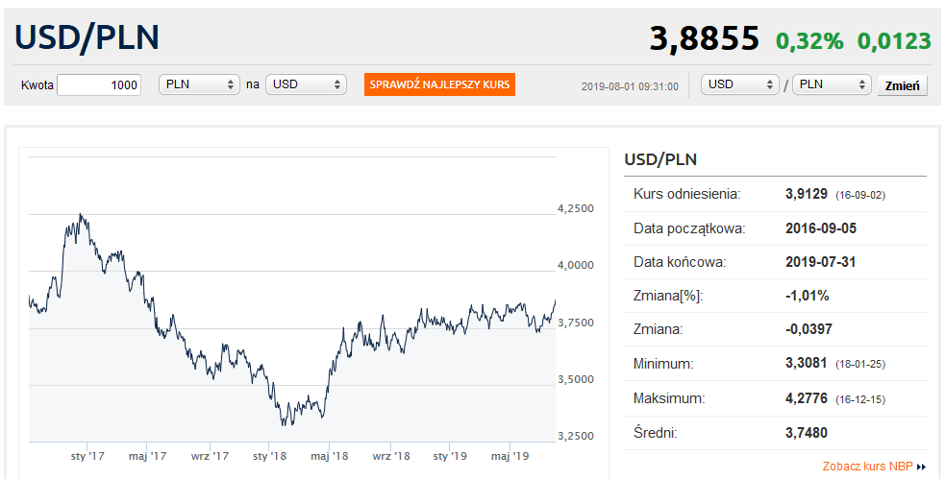Open the PLN source currency dropdown
945x479 pixels.
pyautogui.click(x=199, y=84)
